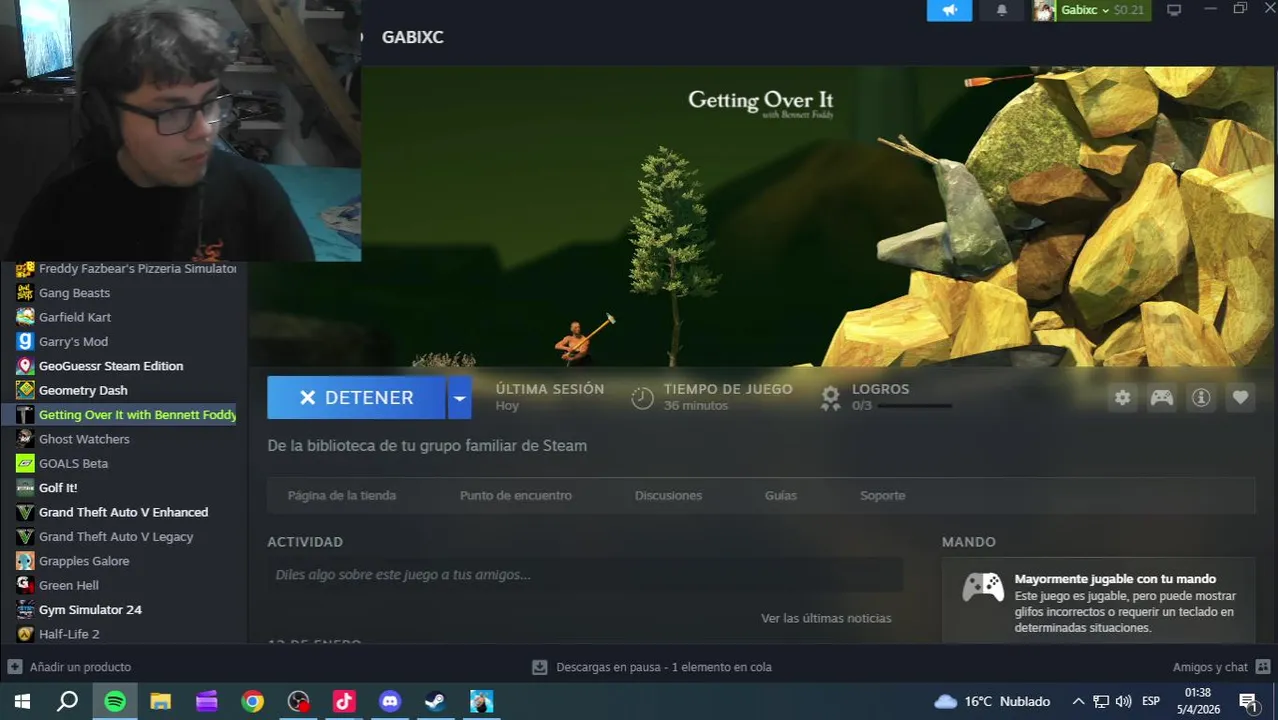Open Discusiones tab
The image size is (1278, 720).
click(668, 495)
